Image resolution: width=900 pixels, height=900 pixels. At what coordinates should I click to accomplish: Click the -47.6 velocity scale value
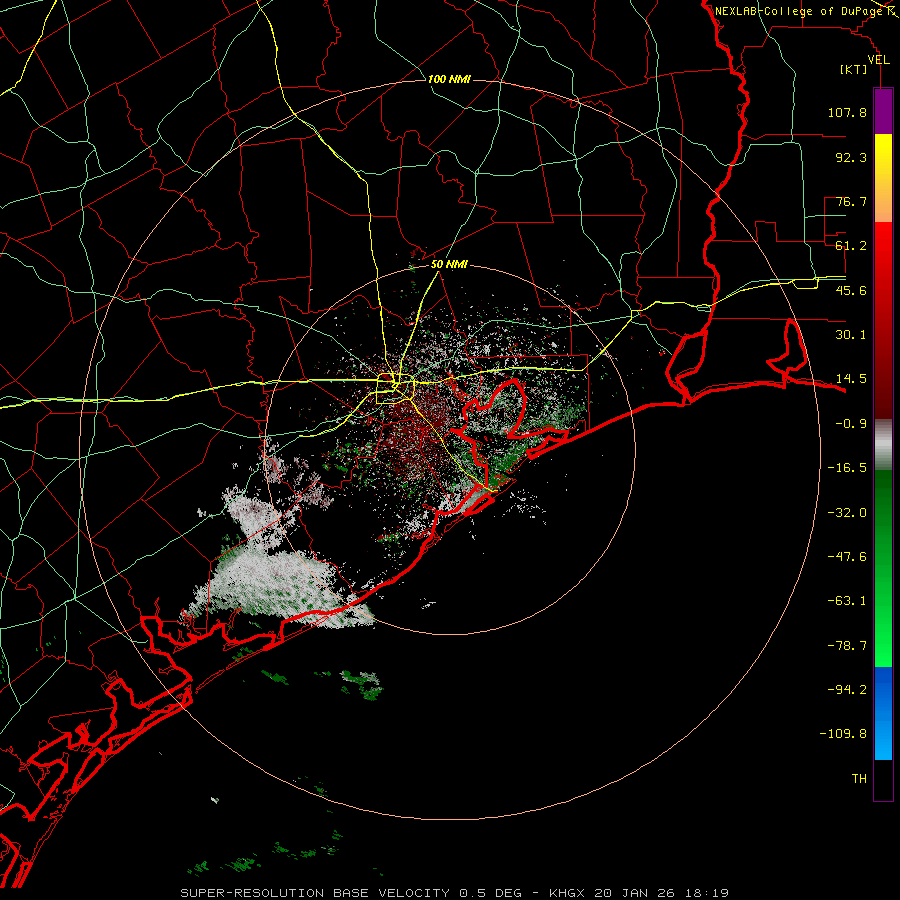click(x=847, y=557)
